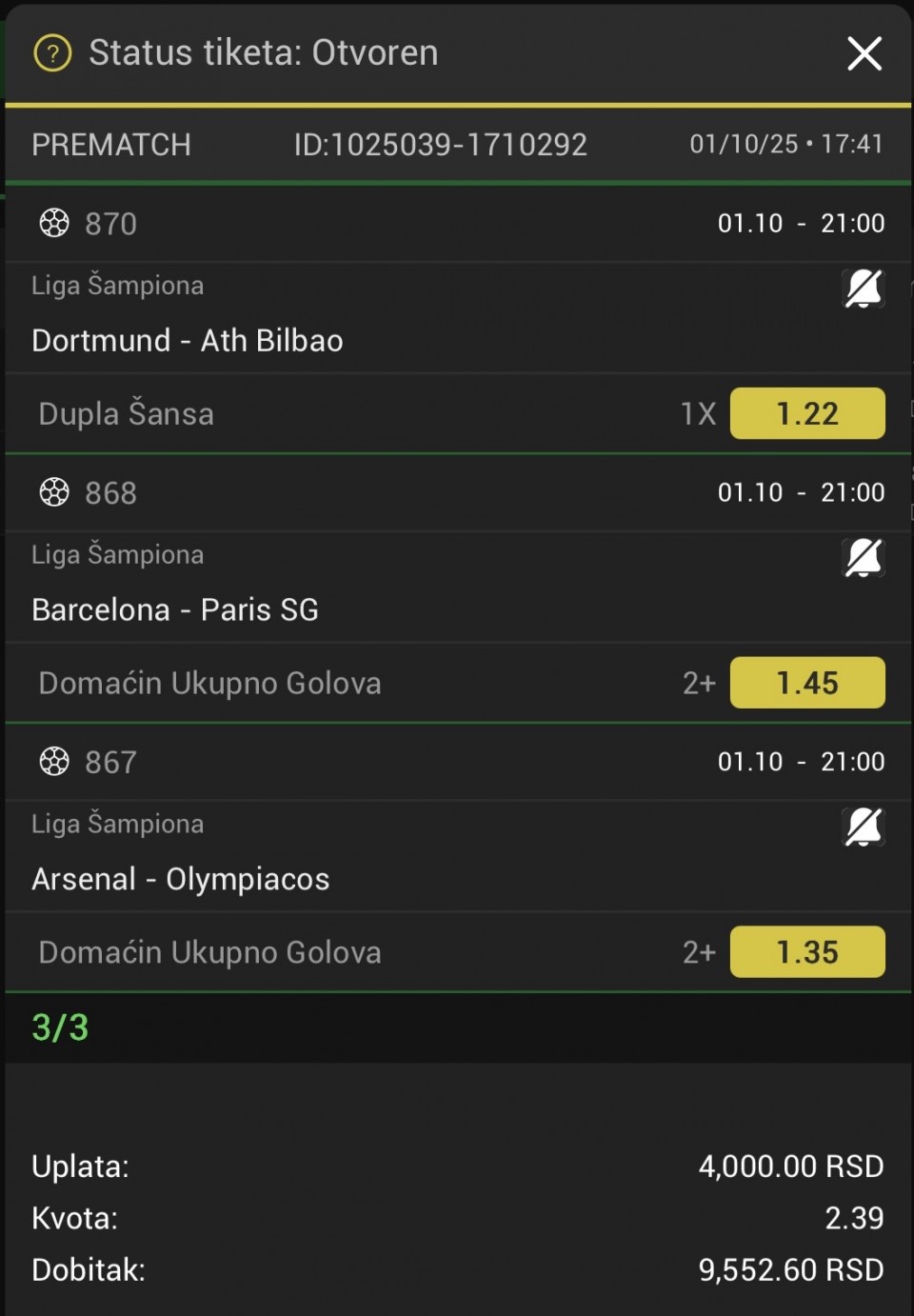
Task: Open the Arsenal - Olympiacos match
Action: tap(181, 879)
